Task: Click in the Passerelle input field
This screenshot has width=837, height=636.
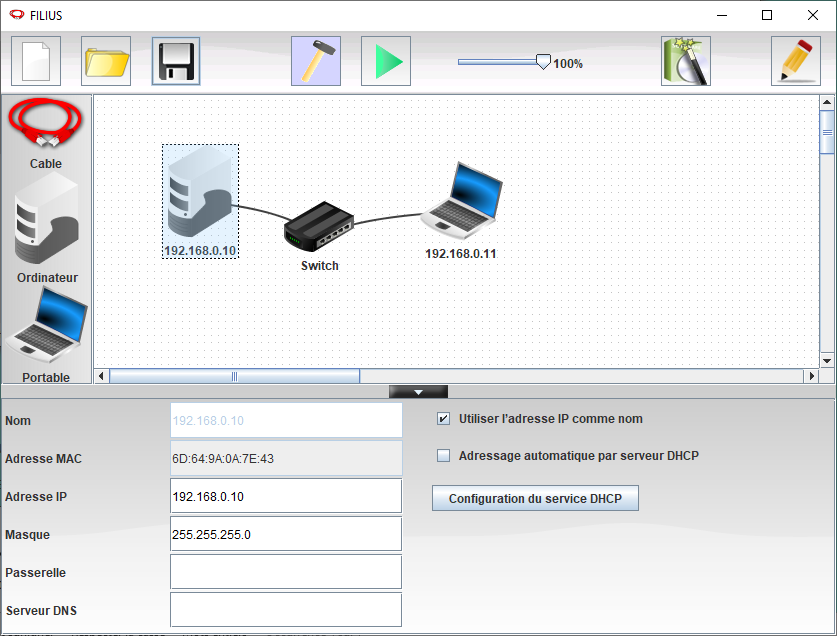Action: [286, 572]
